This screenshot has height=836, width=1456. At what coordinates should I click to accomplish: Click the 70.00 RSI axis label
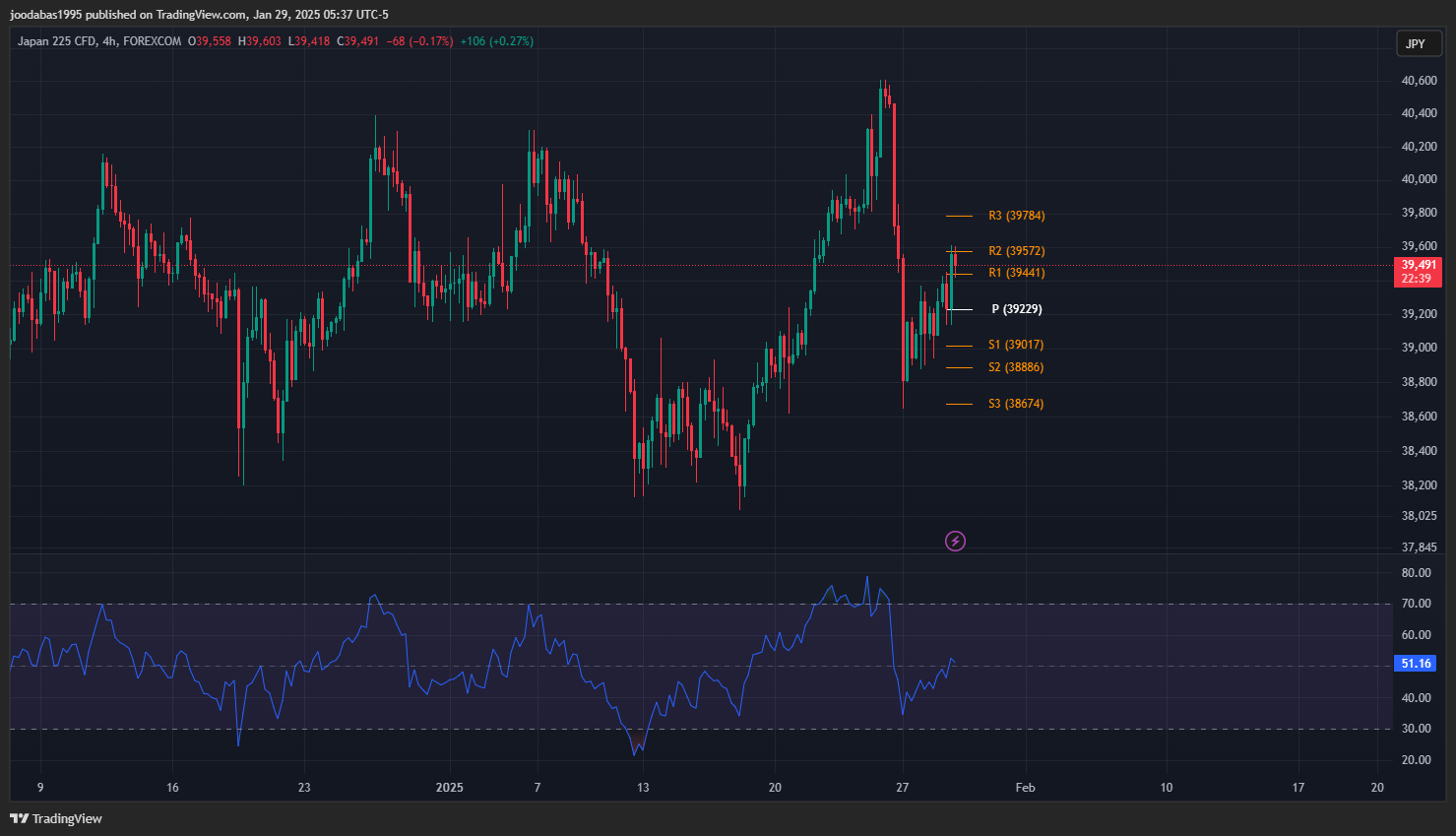point(1416,604)
